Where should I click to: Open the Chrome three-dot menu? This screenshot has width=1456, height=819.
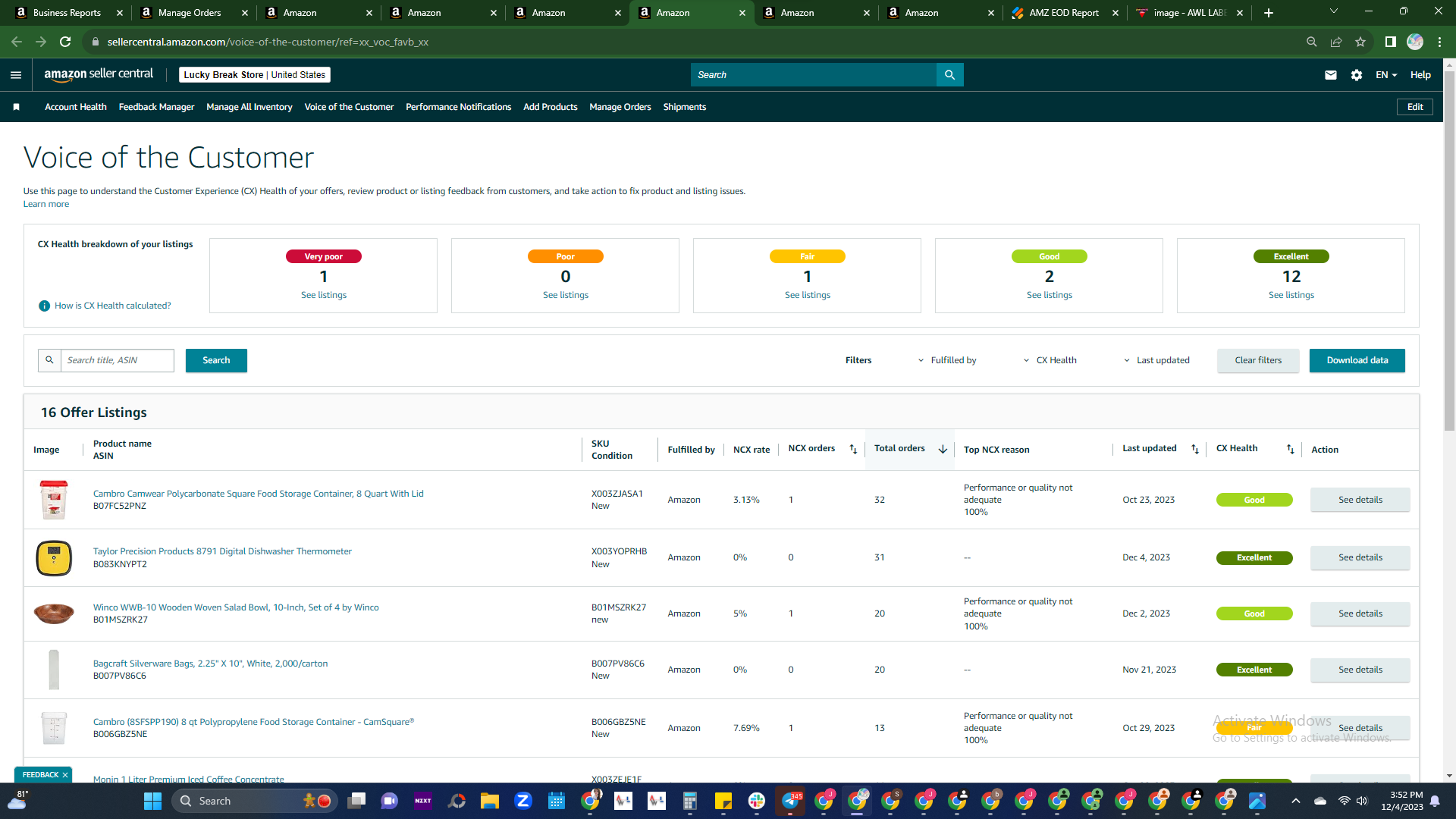coord(1440,42)
